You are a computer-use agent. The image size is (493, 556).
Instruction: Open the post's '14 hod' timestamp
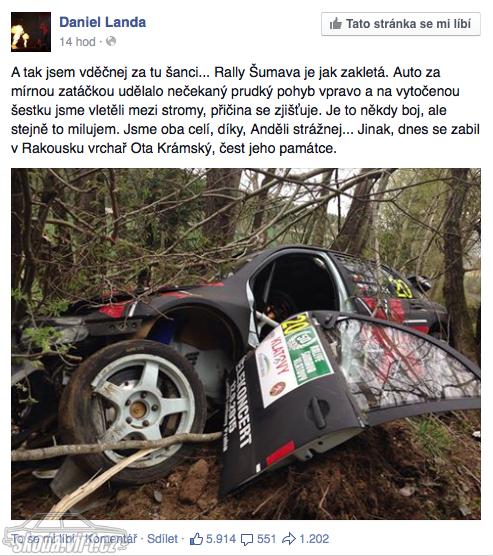[77, 42]
